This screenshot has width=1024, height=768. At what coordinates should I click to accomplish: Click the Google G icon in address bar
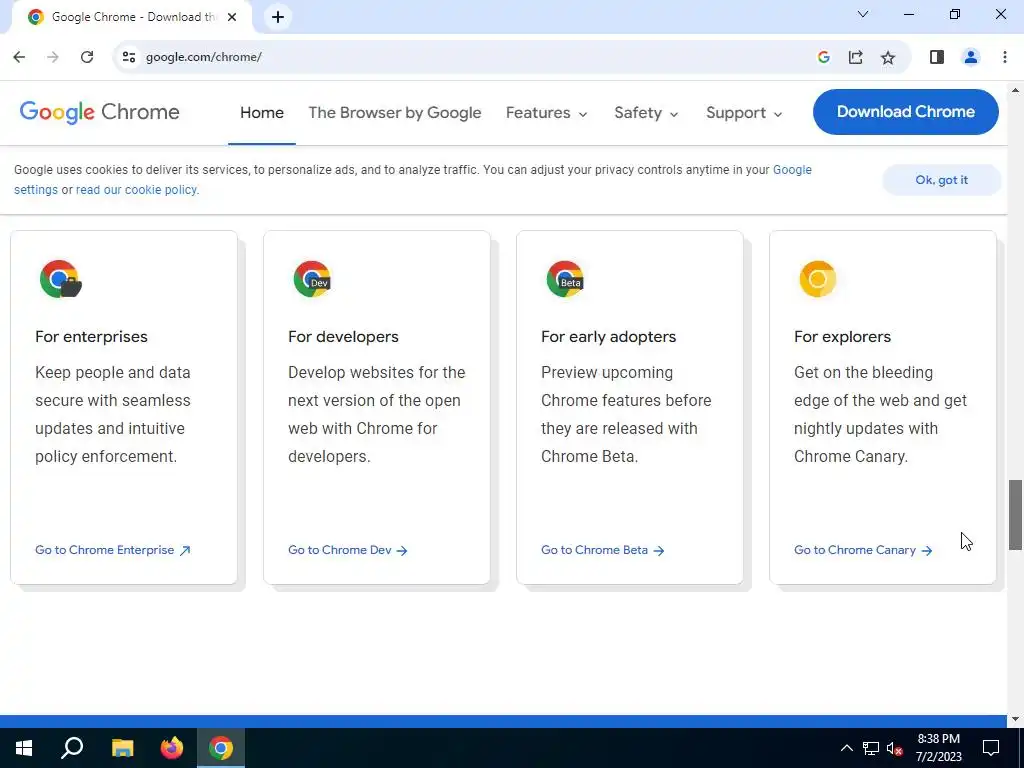(x=824, y=57)
